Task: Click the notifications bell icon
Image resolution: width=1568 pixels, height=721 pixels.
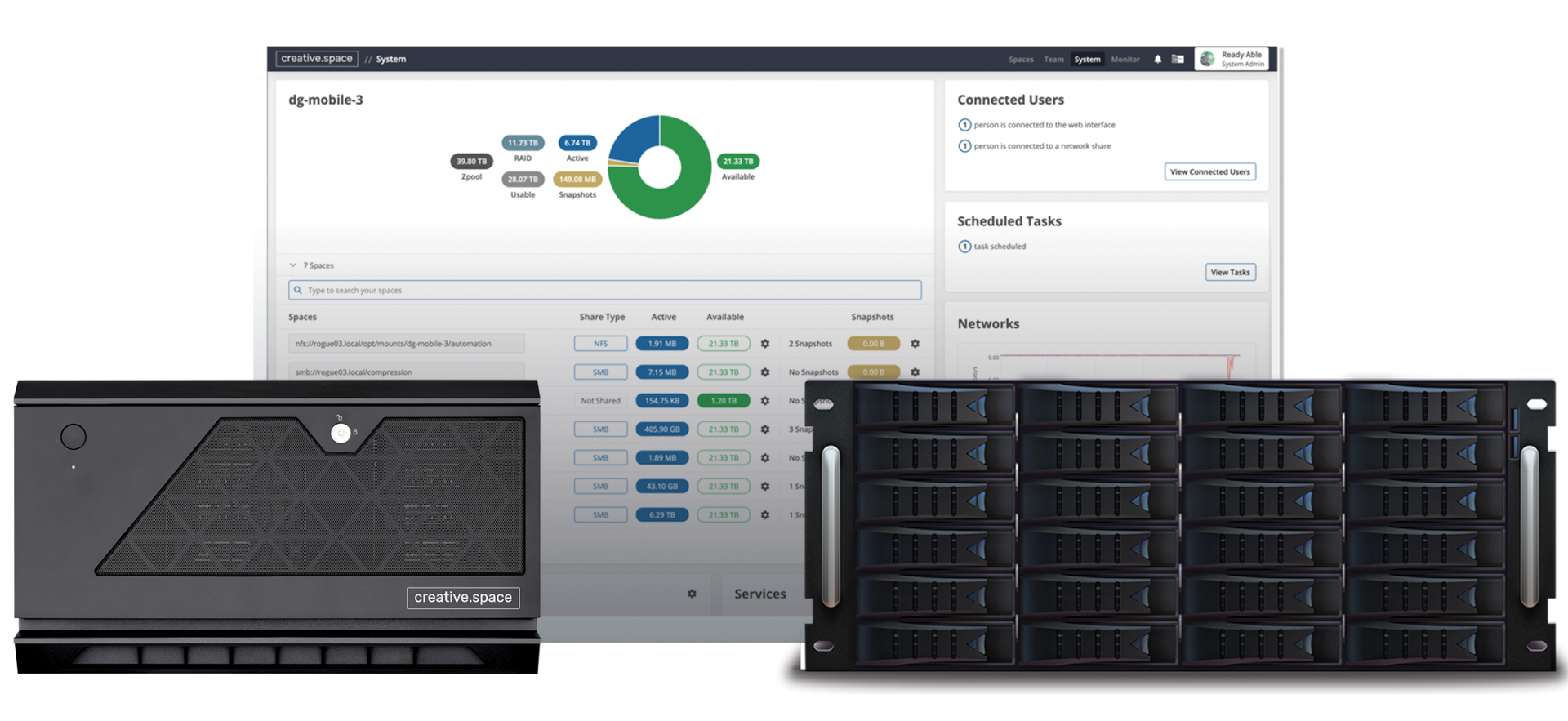Action: coord(1157,59)
